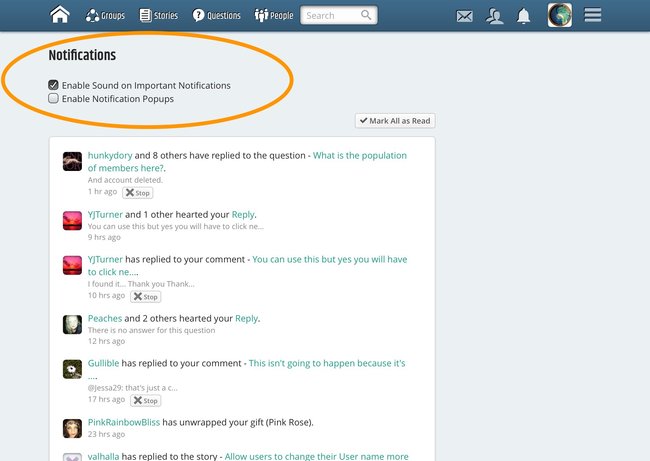Click the search magnifier icon
This screenshot has height=461, width=650.
pos(367,15)
